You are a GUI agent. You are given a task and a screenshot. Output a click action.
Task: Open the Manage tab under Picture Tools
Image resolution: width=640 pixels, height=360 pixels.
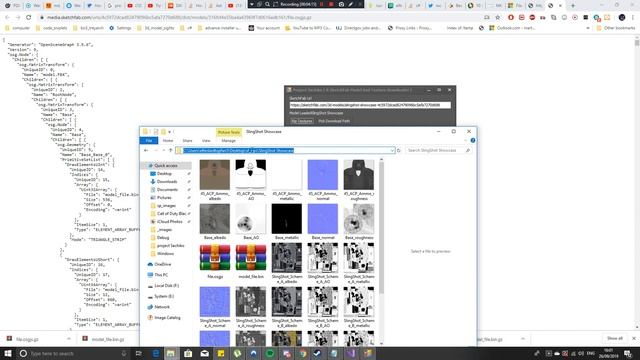(x=229, y=140)
